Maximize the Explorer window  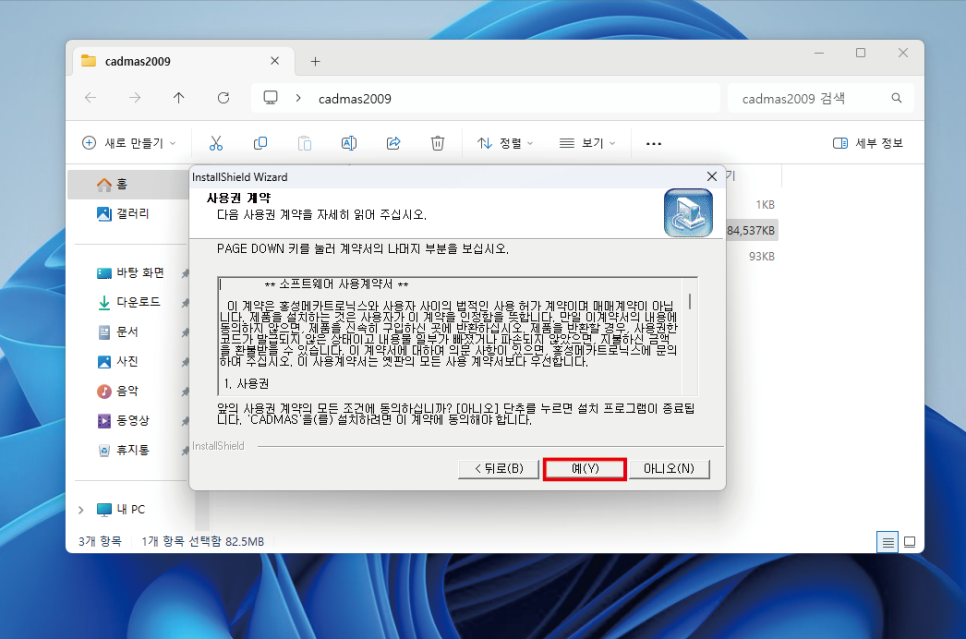[x=861, y=53]
